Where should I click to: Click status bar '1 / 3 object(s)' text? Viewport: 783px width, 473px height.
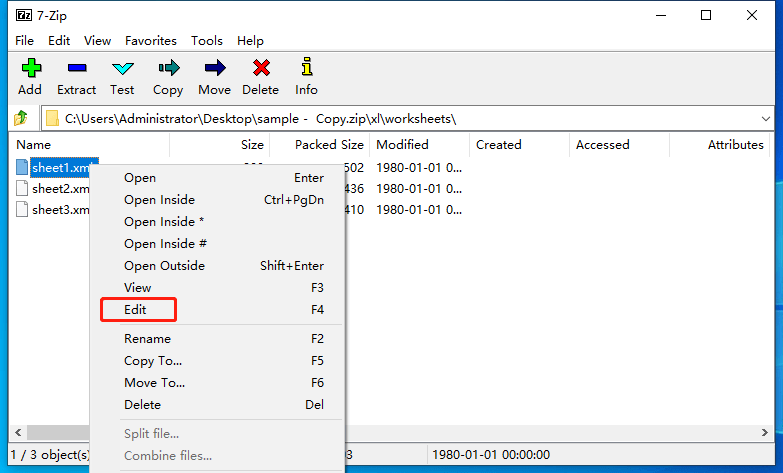click(x=50, y=455)
